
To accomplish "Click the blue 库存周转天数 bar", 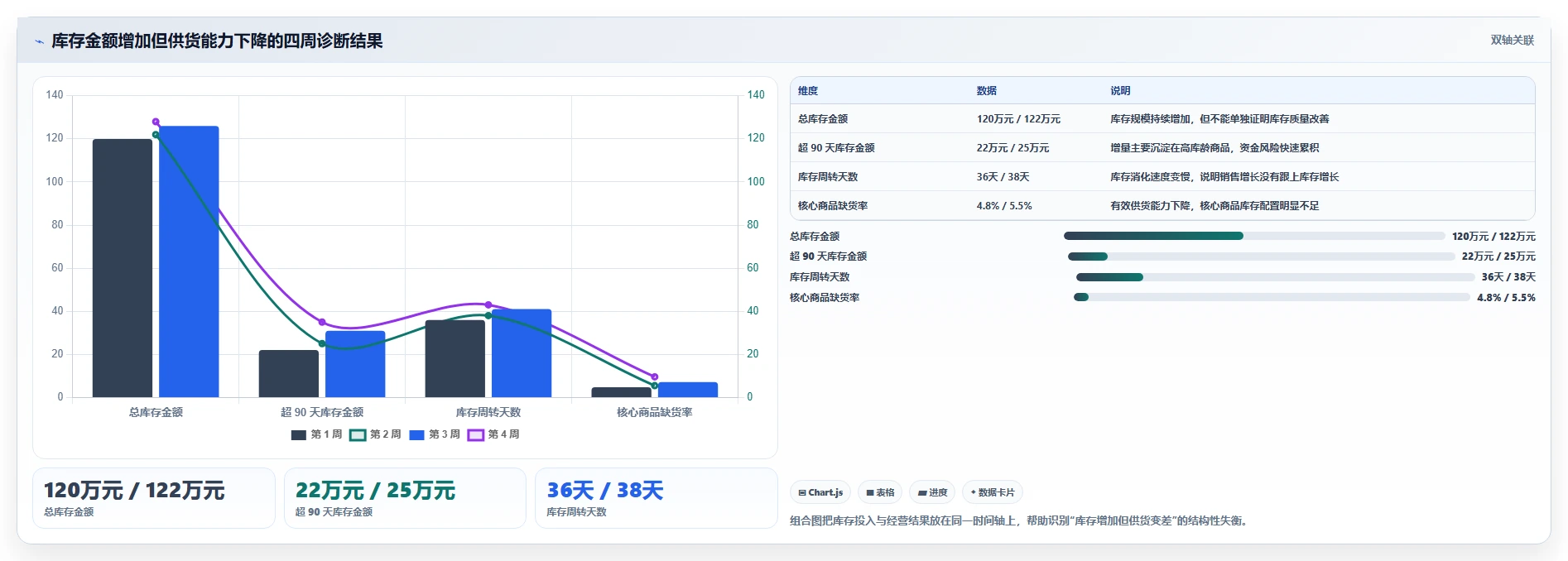I will (x=522, y=353).
